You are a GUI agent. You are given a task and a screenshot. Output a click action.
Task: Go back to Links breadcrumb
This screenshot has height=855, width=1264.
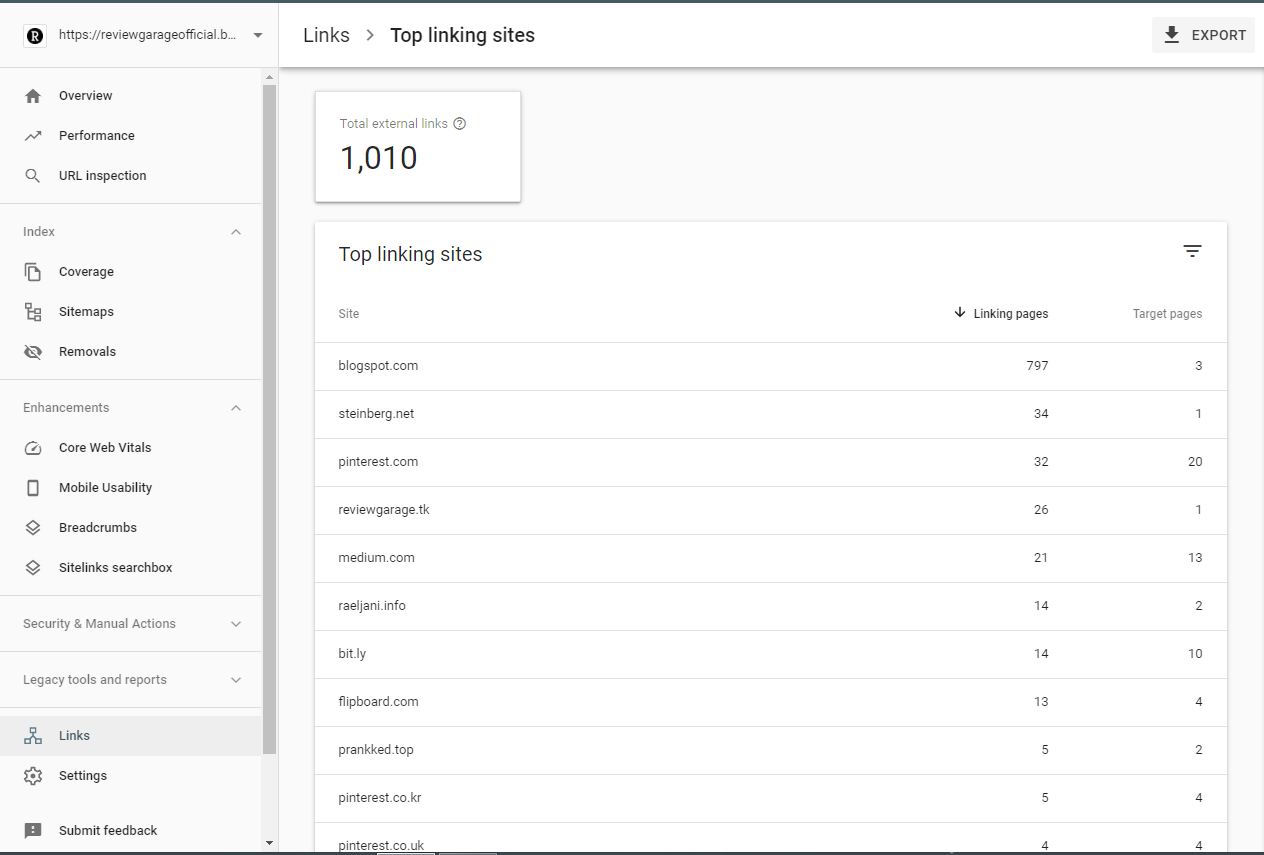click(326, 35)
